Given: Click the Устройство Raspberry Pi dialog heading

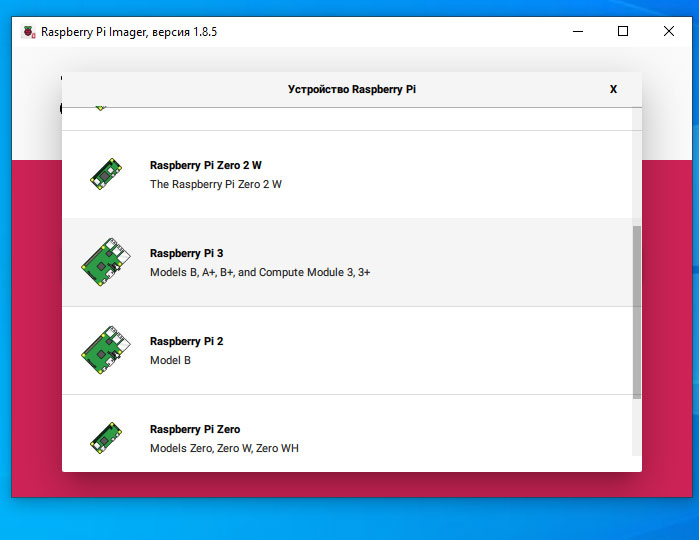Looking at the screenshot, I should [352, 89].
